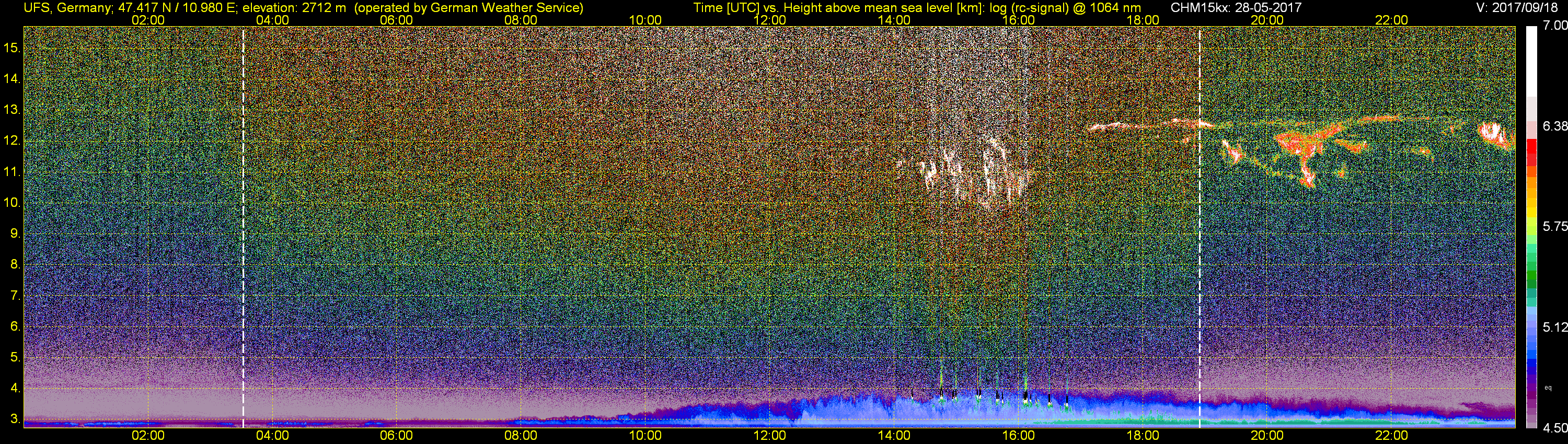Click the '02:00' tick on the lower time axis

(x=148, y=436)
